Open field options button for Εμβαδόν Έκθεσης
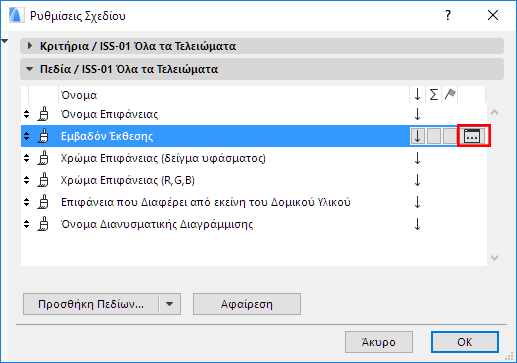The image size is (517, 363). click(472, 136)
